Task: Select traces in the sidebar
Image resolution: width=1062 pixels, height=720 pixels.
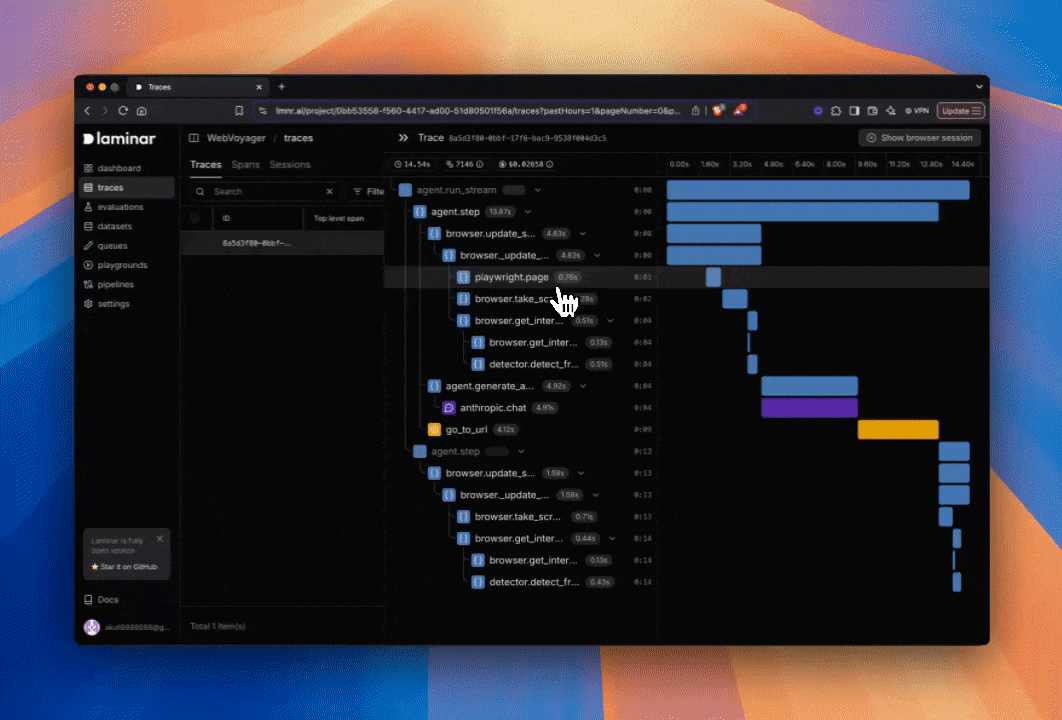Action: (127, 188)
